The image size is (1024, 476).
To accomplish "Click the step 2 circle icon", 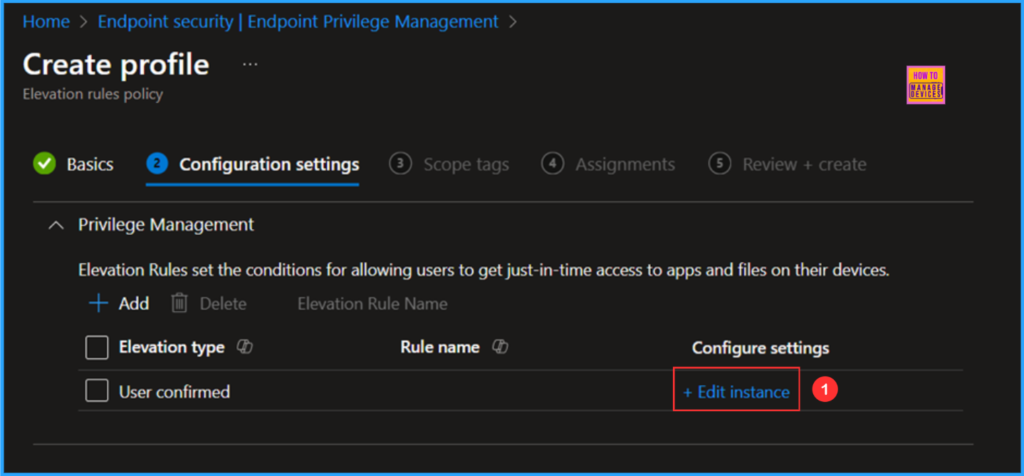I will pyautogui.click(x=157, y=164).
